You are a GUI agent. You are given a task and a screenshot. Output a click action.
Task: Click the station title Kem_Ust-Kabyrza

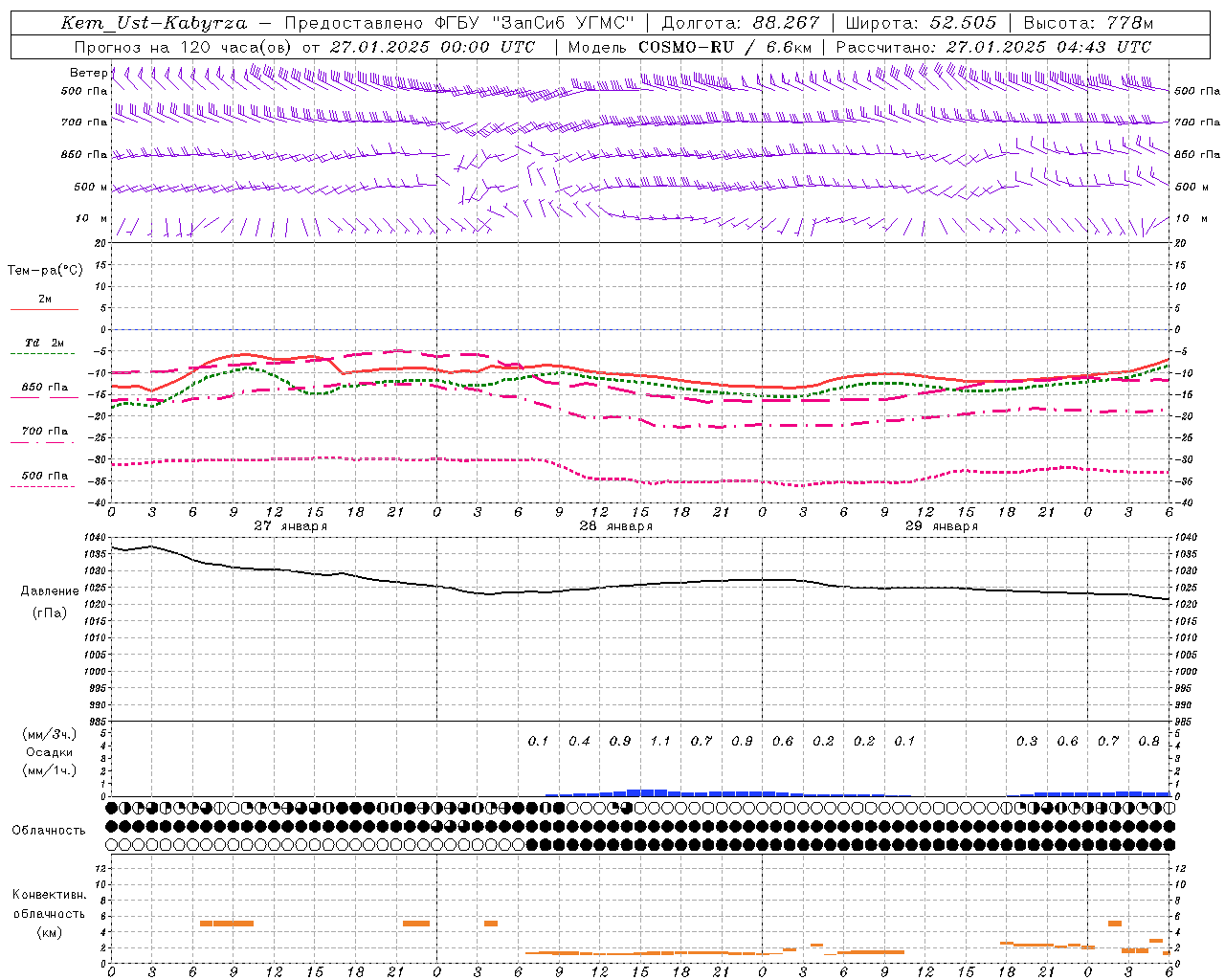click(154, 23)
